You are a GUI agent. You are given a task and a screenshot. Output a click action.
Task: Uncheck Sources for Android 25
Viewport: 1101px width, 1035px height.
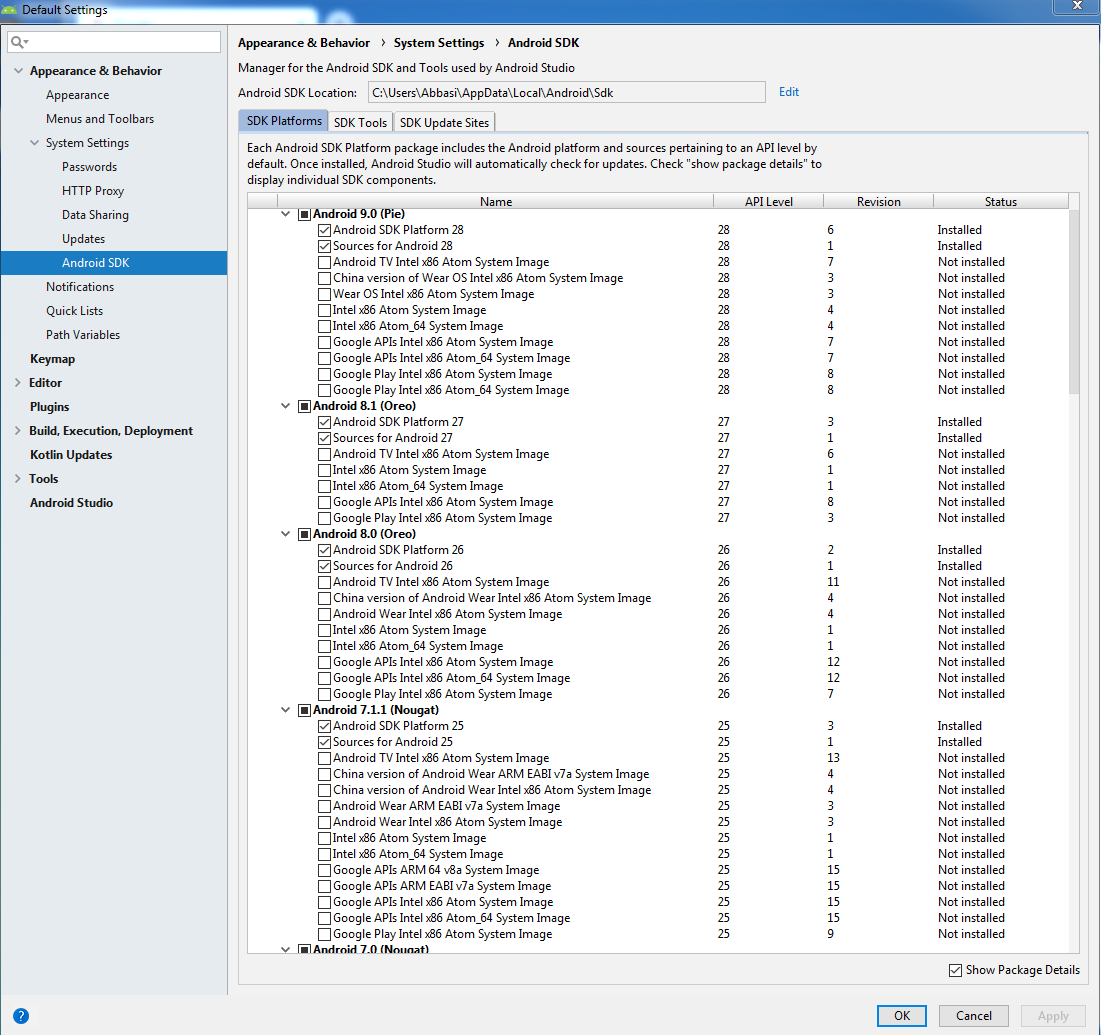coord(324,742)
